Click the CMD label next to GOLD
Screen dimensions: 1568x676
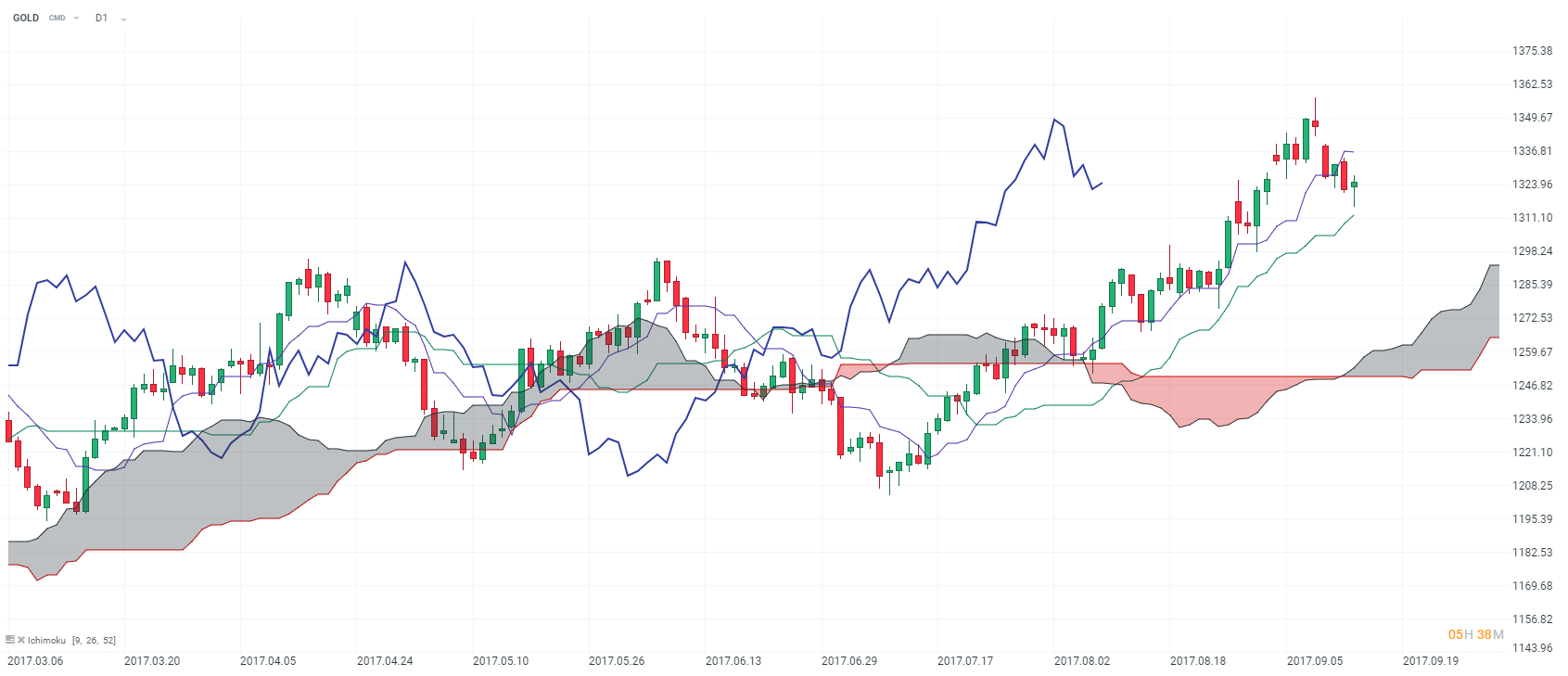pyautogui.click(x=57, y=18)
